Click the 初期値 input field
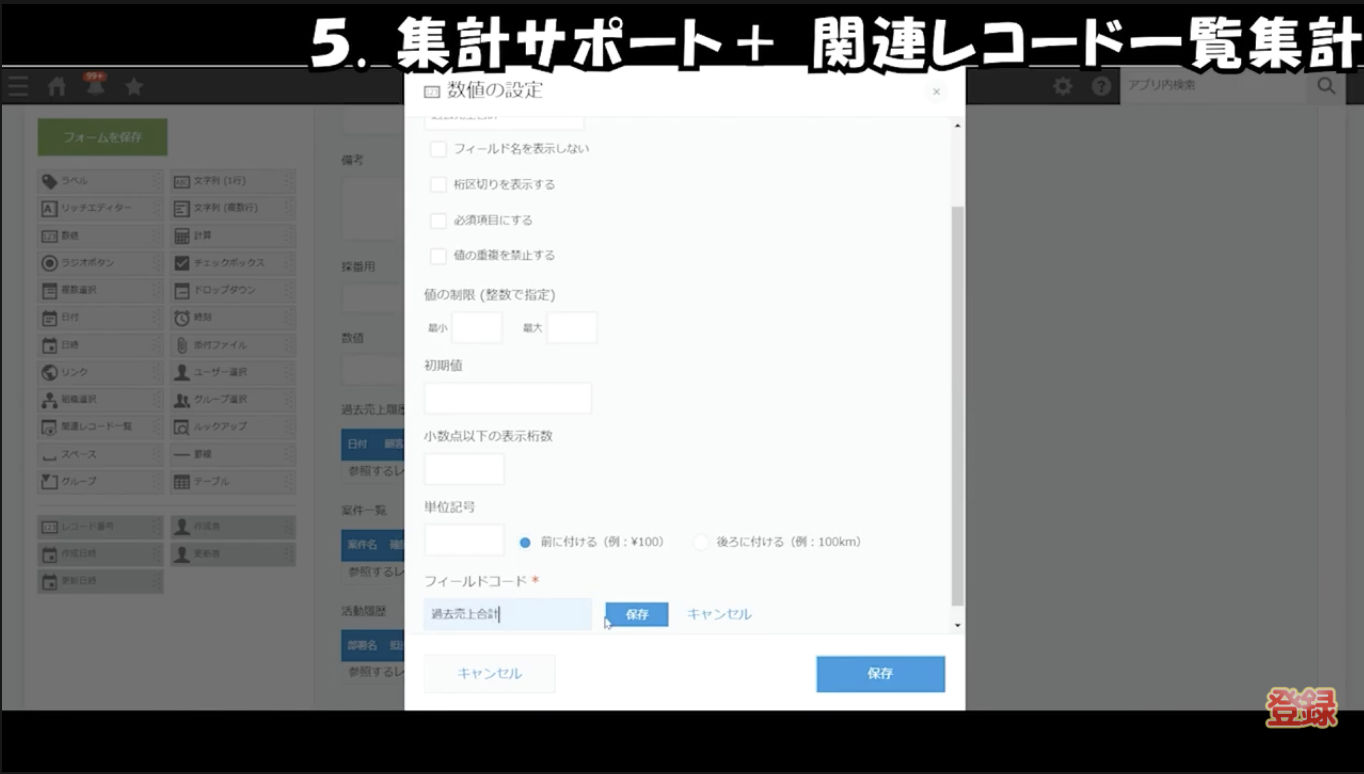This screenshot has width=1364, height=774. [508, 397]
